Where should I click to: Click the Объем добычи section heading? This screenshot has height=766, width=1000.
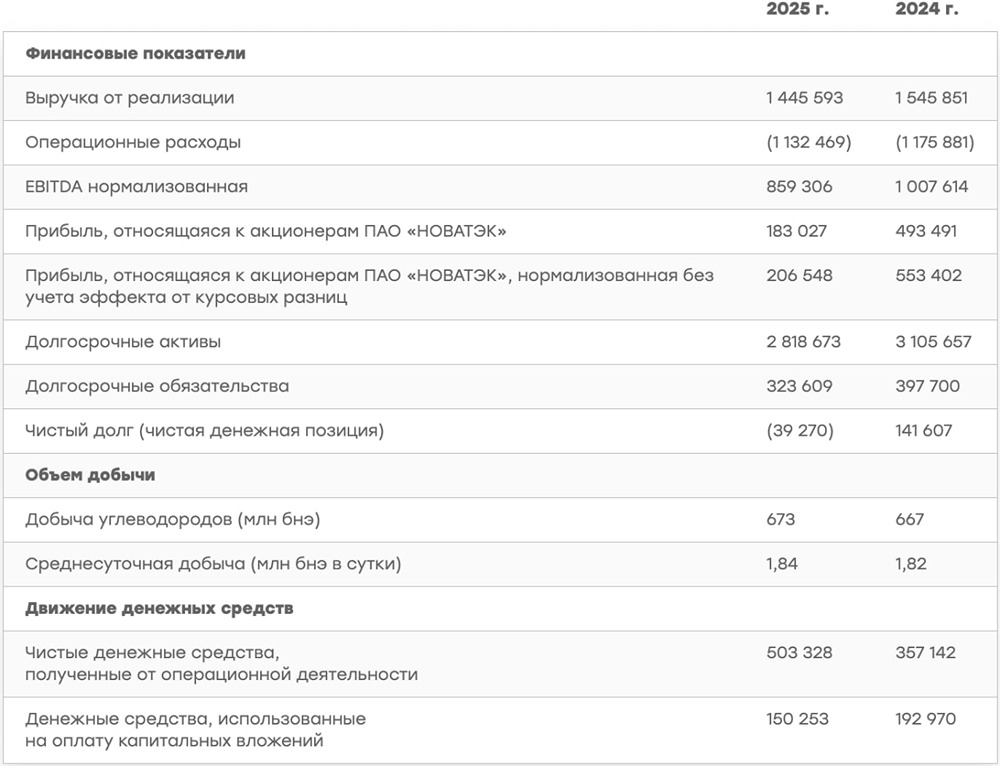90,475
